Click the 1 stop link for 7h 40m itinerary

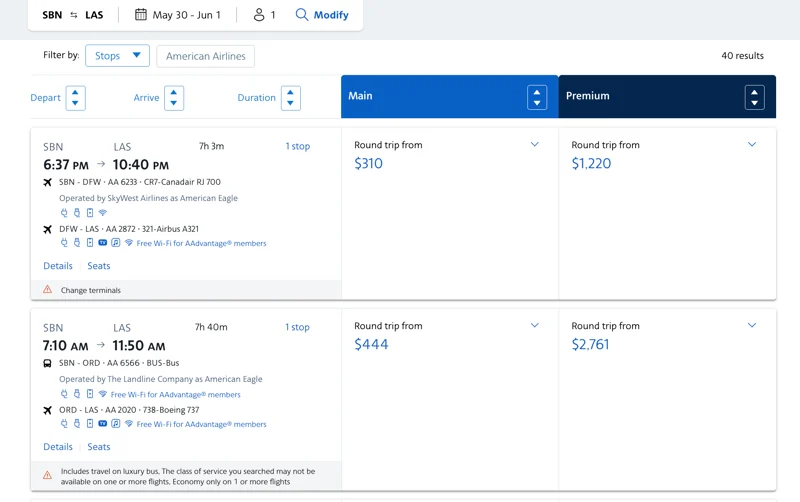[x=297, y=328]
